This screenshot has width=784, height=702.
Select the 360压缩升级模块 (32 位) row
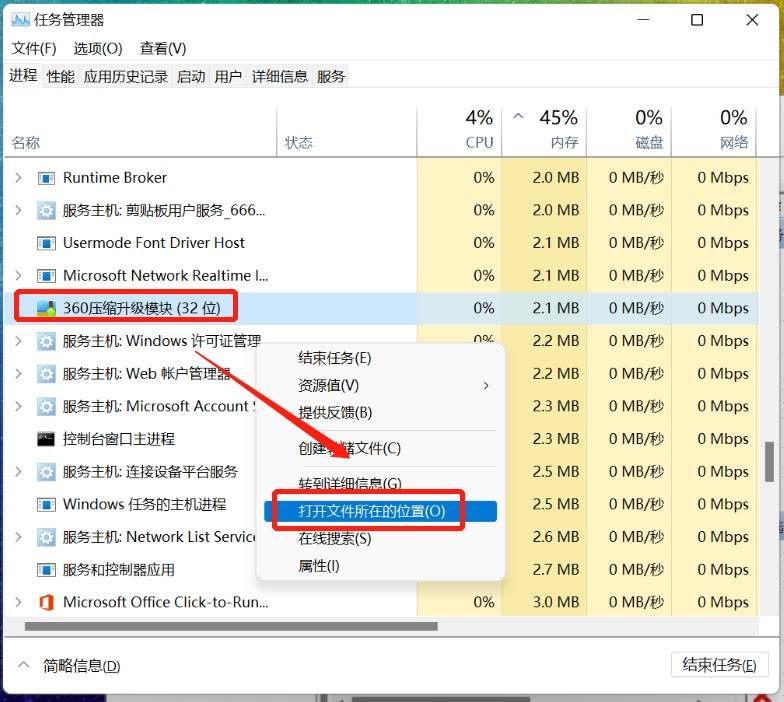(381, 308)
